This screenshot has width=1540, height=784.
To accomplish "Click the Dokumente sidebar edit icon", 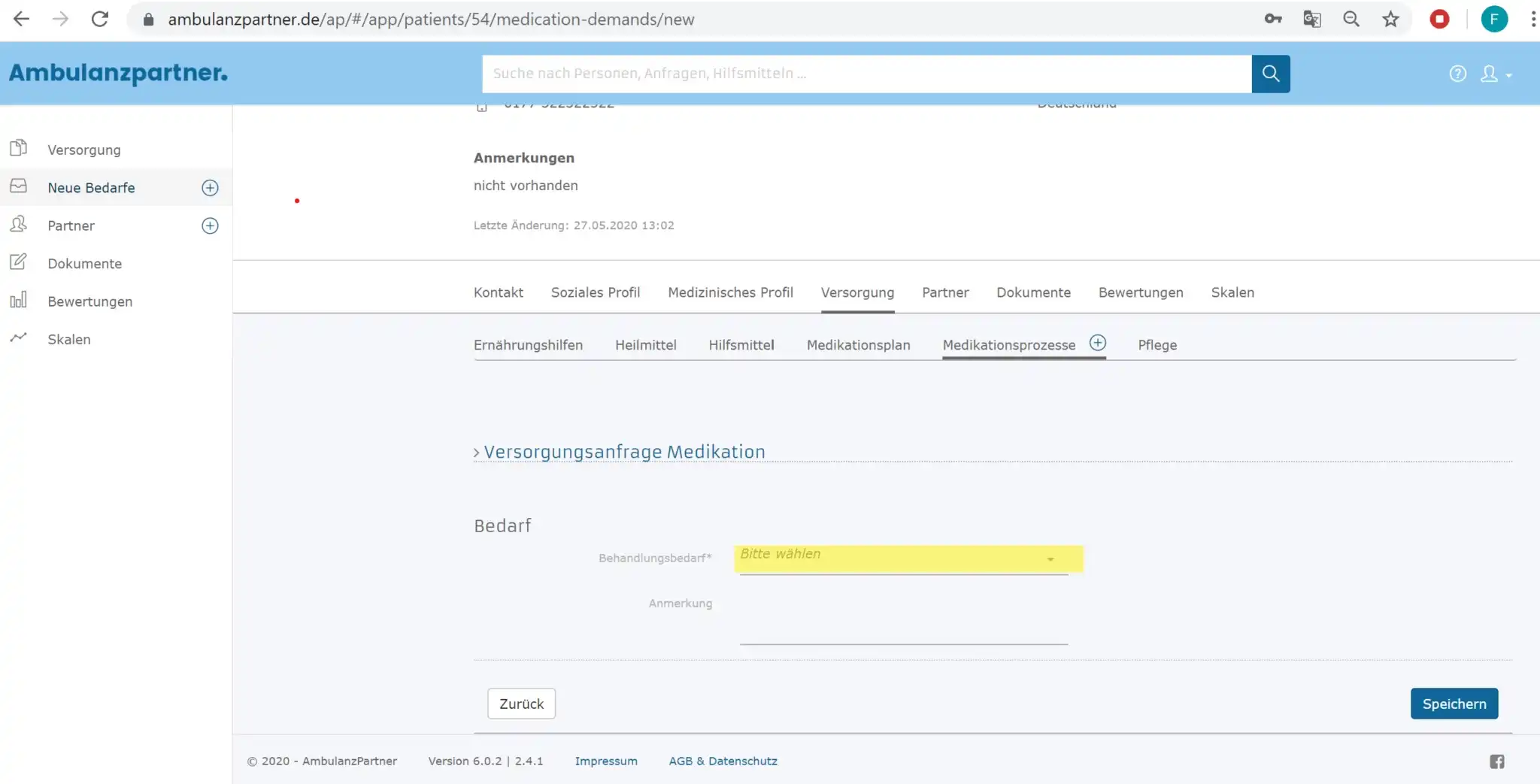I will pyautogui.click(x=19, y=262).
